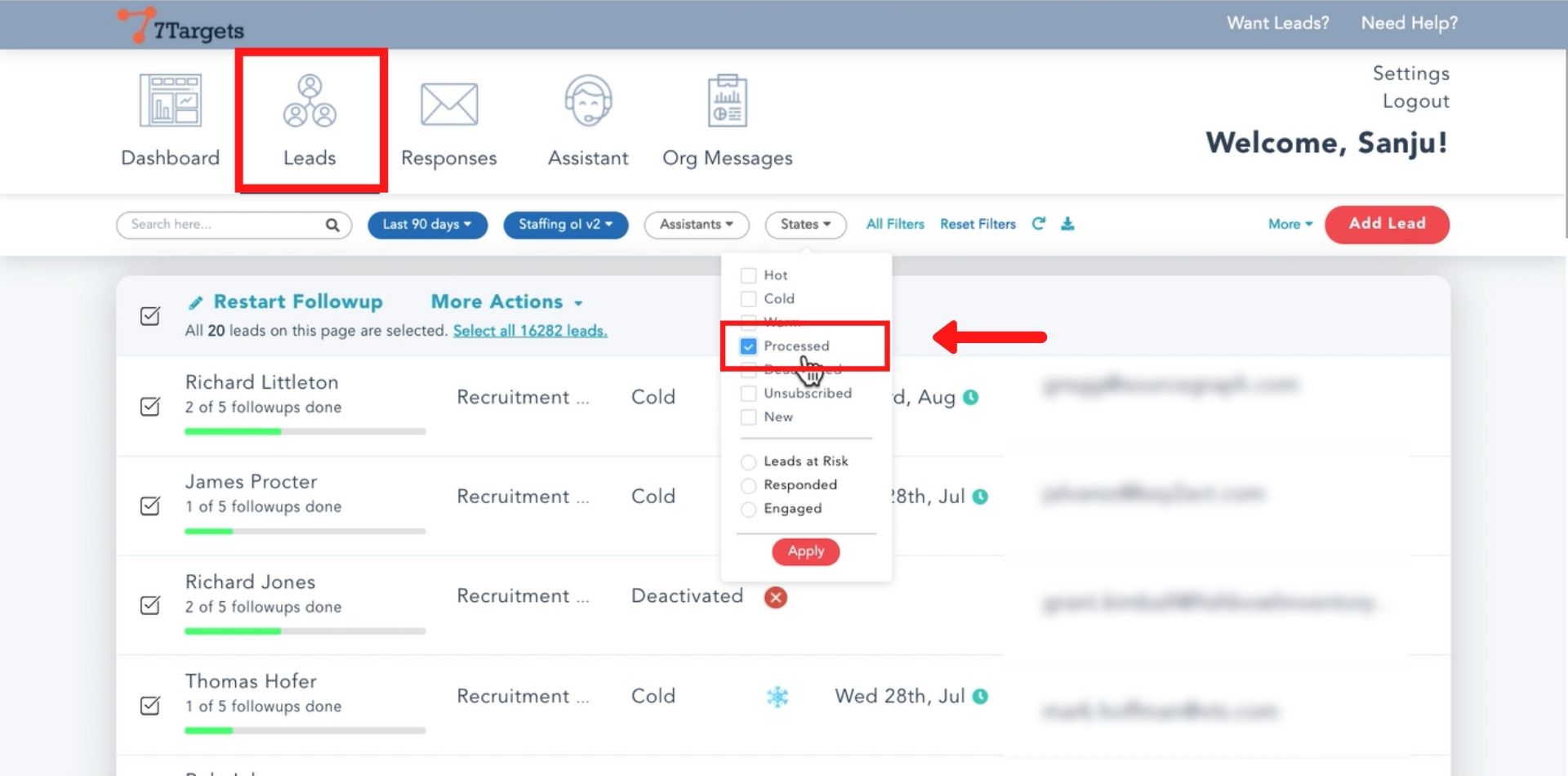This screenshot has height=776, width=1568.
Task: Click the refresh icon beside Reset Filters
Action: click(x=1039, y=224)
